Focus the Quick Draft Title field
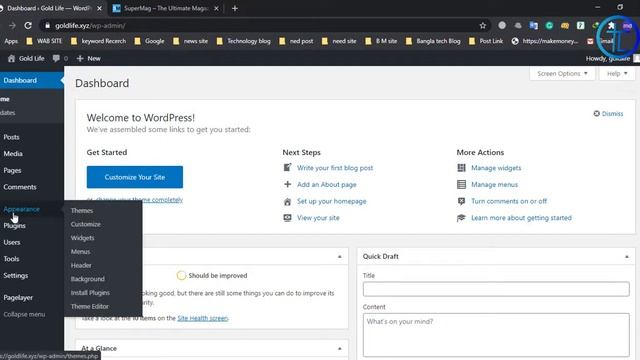The height and width of the screenshot is (360, 640). click(496, 289)
